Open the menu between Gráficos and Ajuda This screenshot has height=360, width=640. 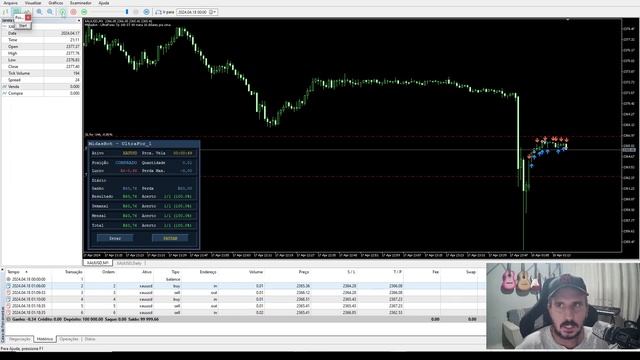pos(80,3)
